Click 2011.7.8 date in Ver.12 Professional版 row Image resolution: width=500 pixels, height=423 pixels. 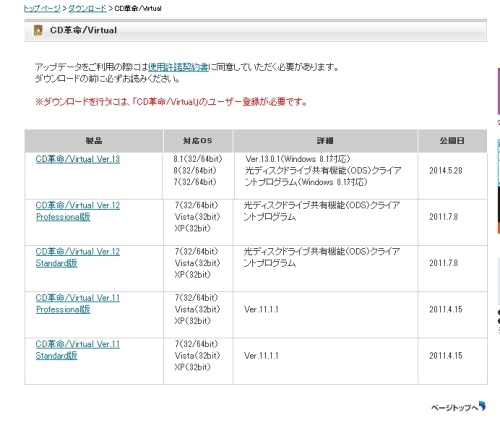[x=444, y=217]
